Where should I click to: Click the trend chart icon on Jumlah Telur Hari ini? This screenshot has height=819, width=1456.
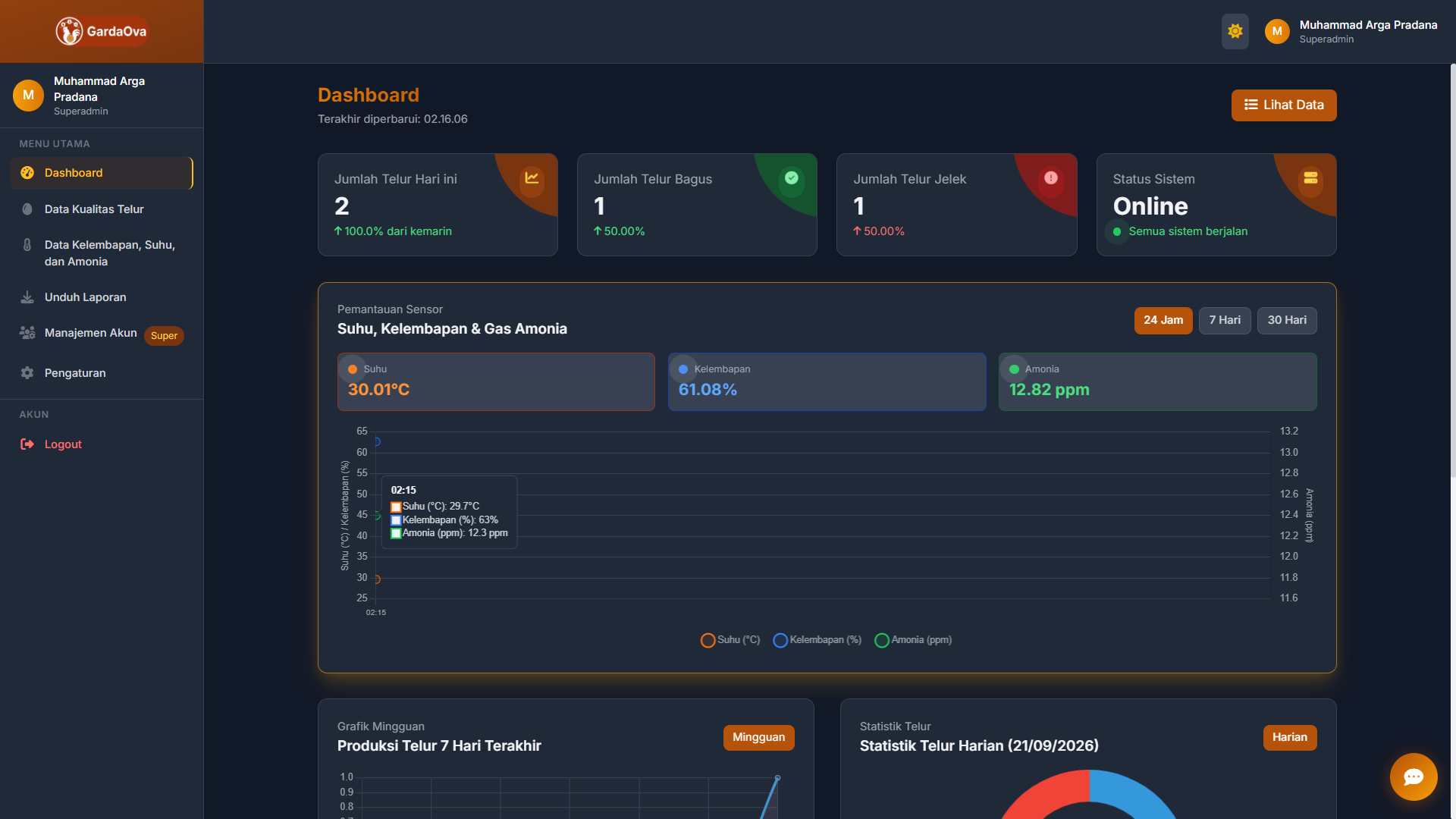pos(532,178)
